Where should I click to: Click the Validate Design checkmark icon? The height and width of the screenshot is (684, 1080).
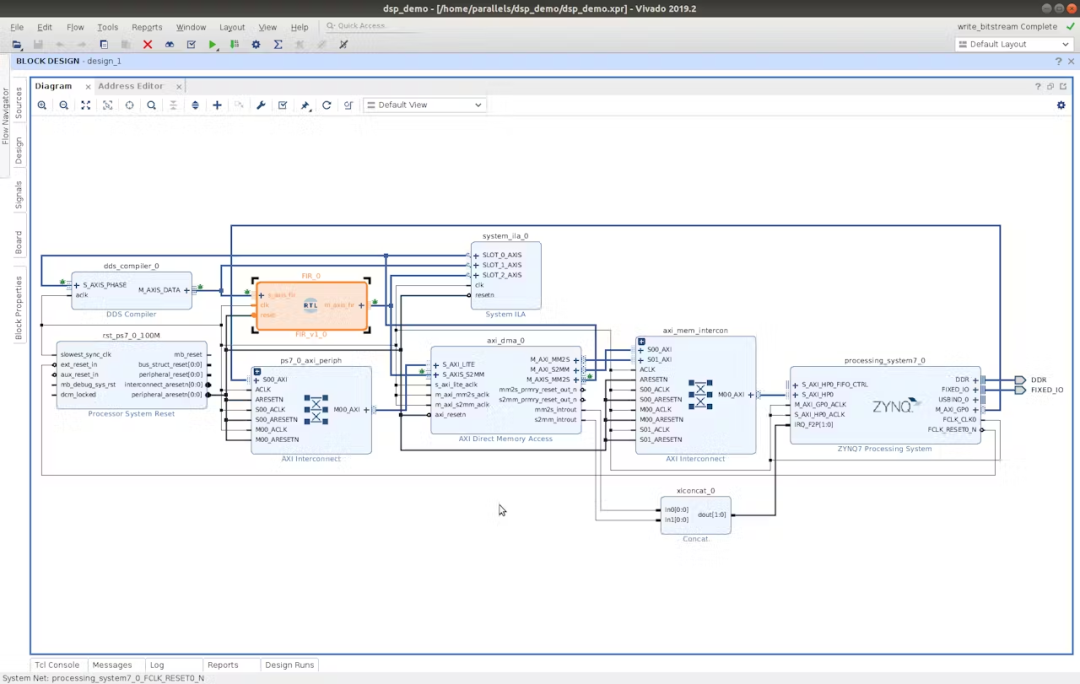[283, 105]
